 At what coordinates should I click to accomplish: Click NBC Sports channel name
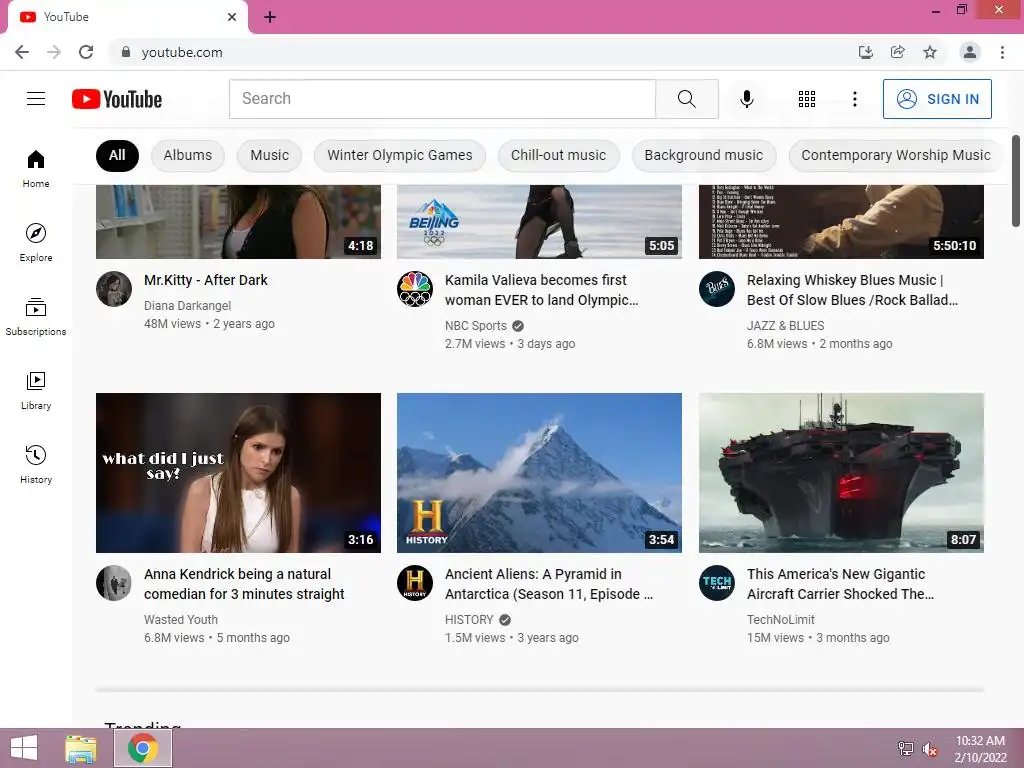pyautogui.click(x=475, y=325)
